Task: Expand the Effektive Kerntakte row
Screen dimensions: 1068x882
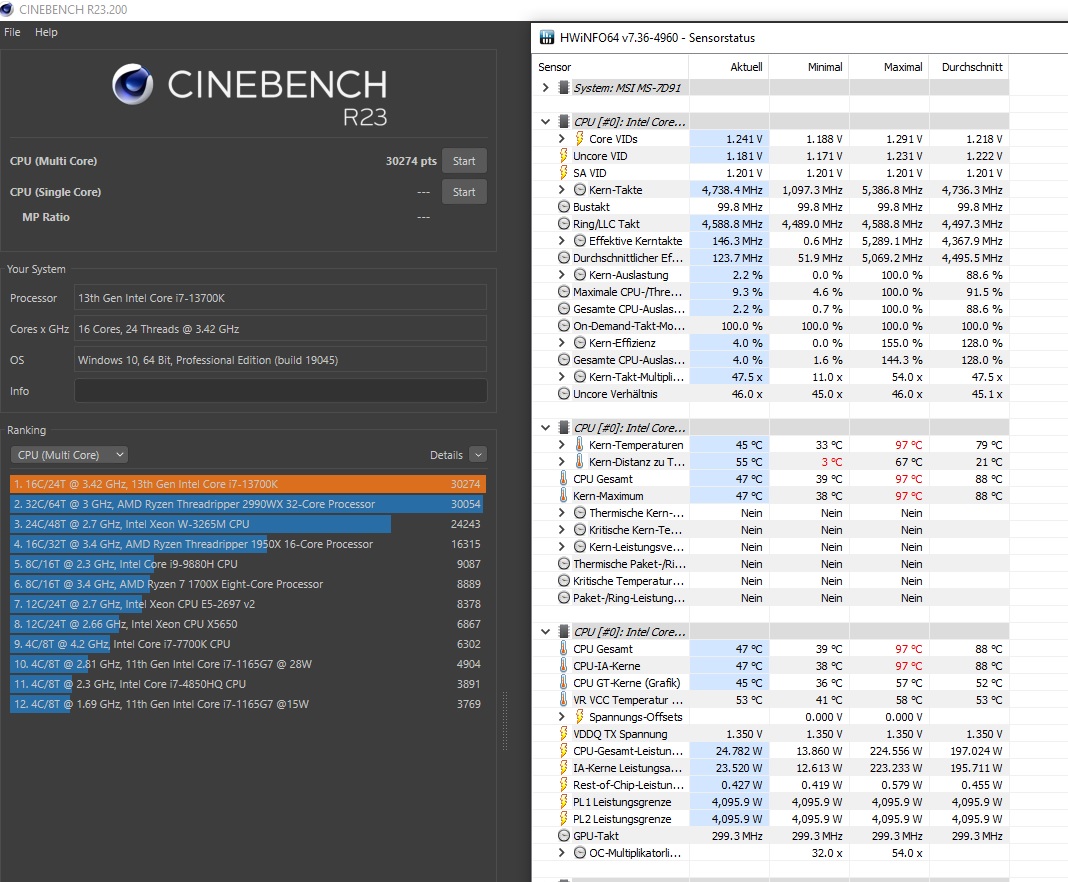Action: 562,241
